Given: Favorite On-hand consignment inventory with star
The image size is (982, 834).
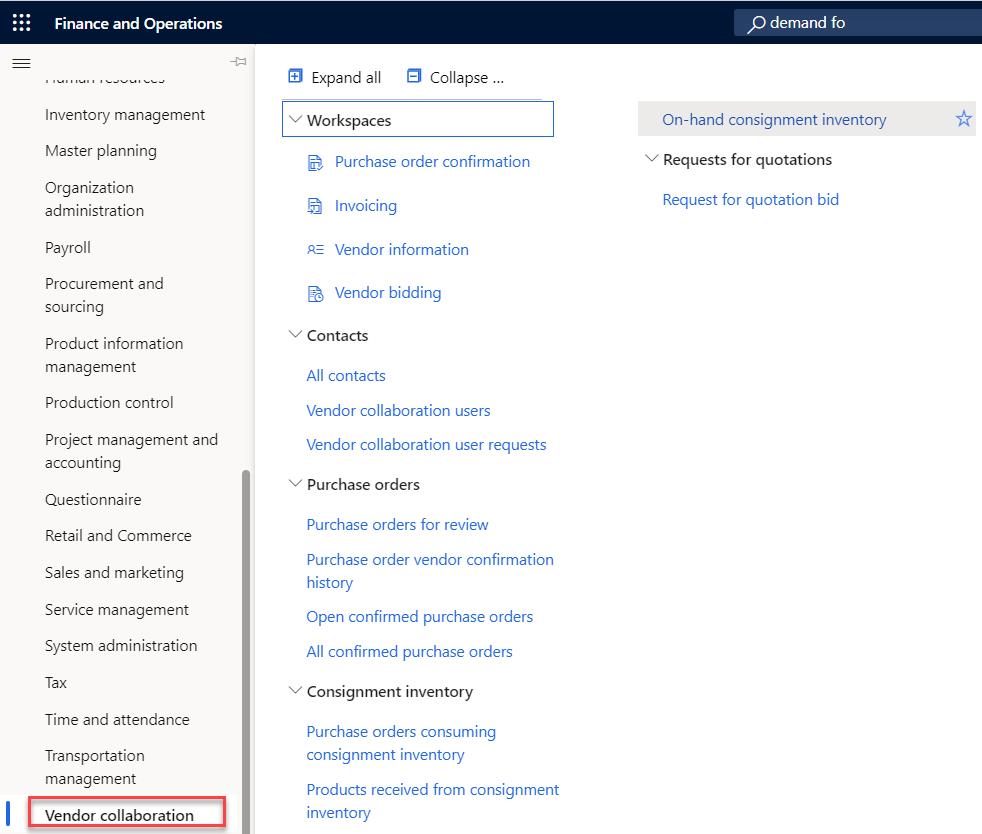Looking at the screenshot, I should pyautogui.click(x=963, y=120).
